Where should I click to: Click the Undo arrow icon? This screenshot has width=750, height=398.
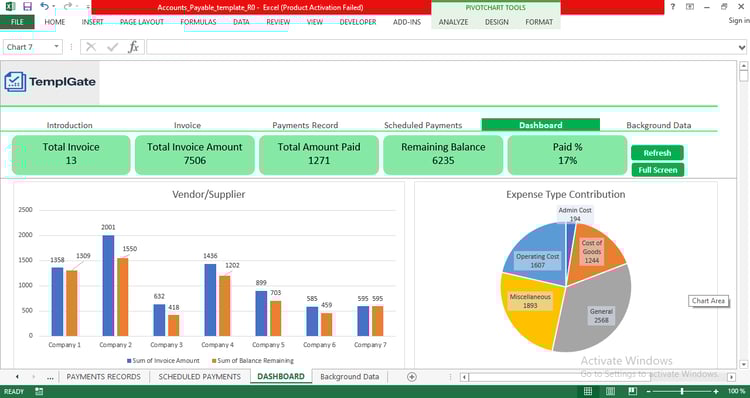click(x=44, y=6)
